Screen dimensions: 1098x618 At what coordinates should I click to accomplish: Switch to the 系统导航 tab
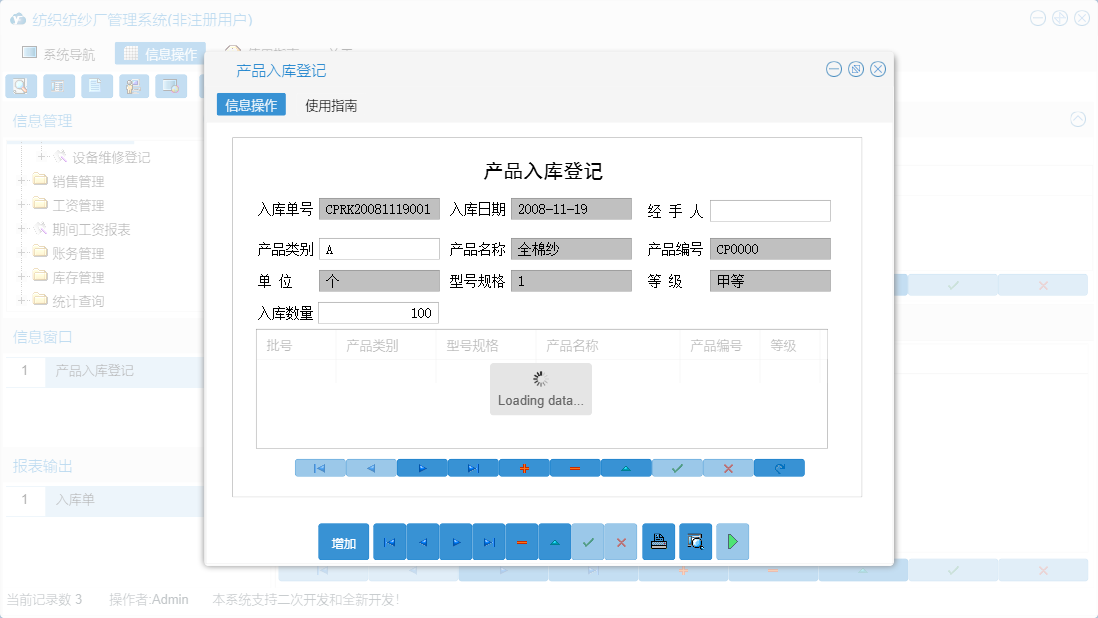click(59, 52)
